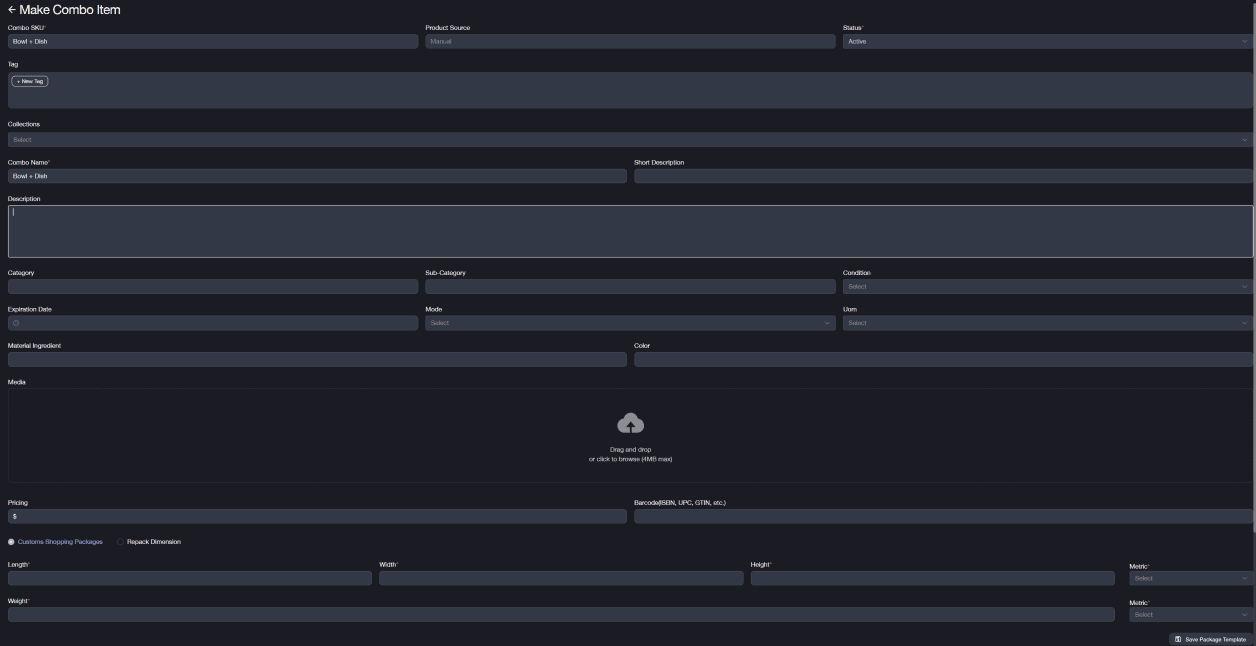Focus the Short Description field
The width and height of the screenshot is (1256, 646).
(943, 176)
